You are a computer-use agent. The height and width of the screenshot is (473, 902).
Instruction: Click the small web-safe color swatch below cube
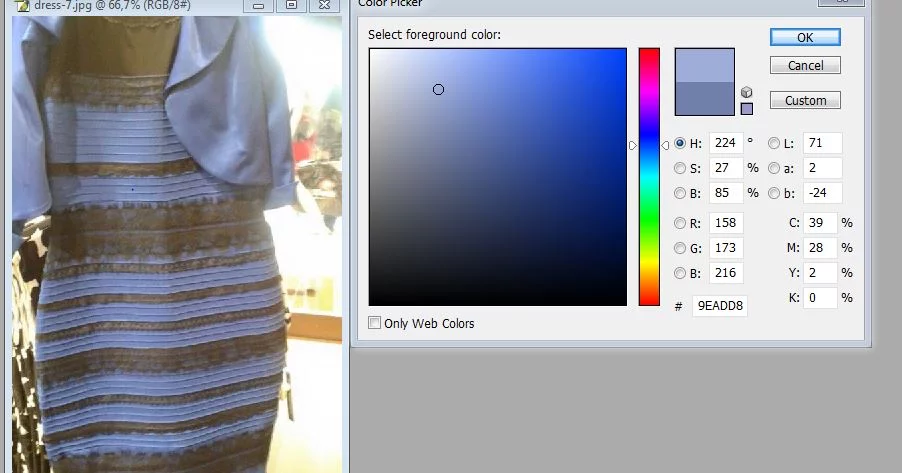pyautogui.click(x=746, y=108)
